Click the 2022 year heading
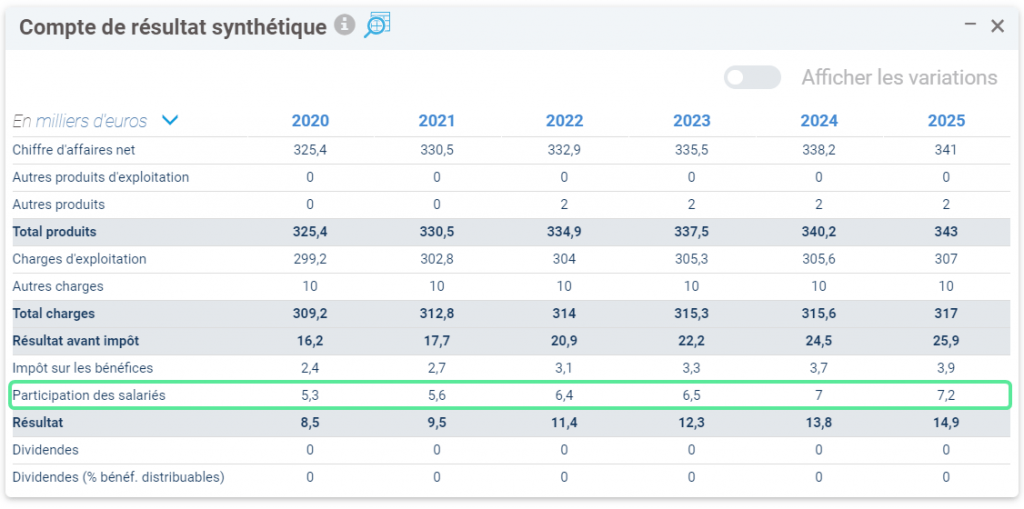Image resolution: width=1024 pixels, height=509 pixels. (x=564, y=121)
